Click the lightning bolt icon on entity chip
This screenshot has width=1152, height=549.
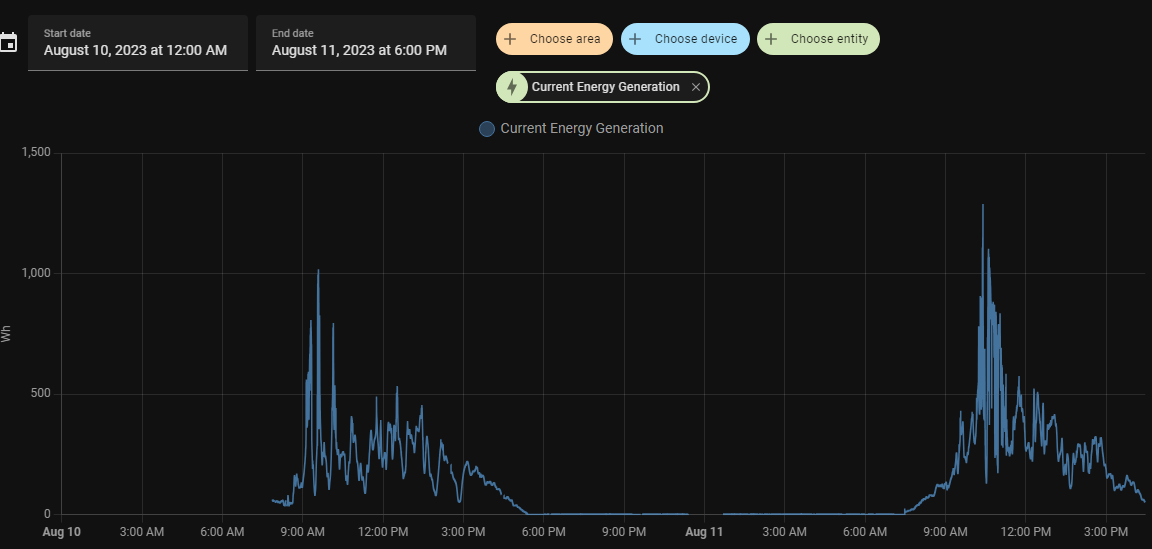(512, 87)
